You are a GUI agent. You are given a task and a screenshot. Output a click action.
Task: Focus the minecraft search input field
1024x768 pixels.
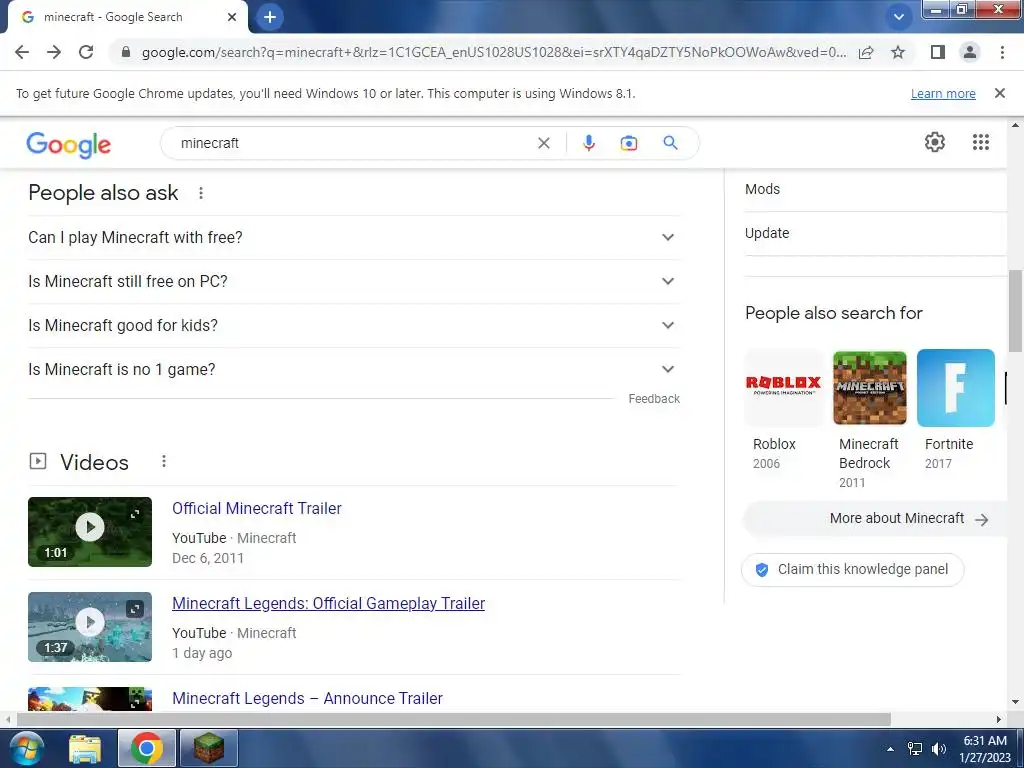[x=353, y=143]
